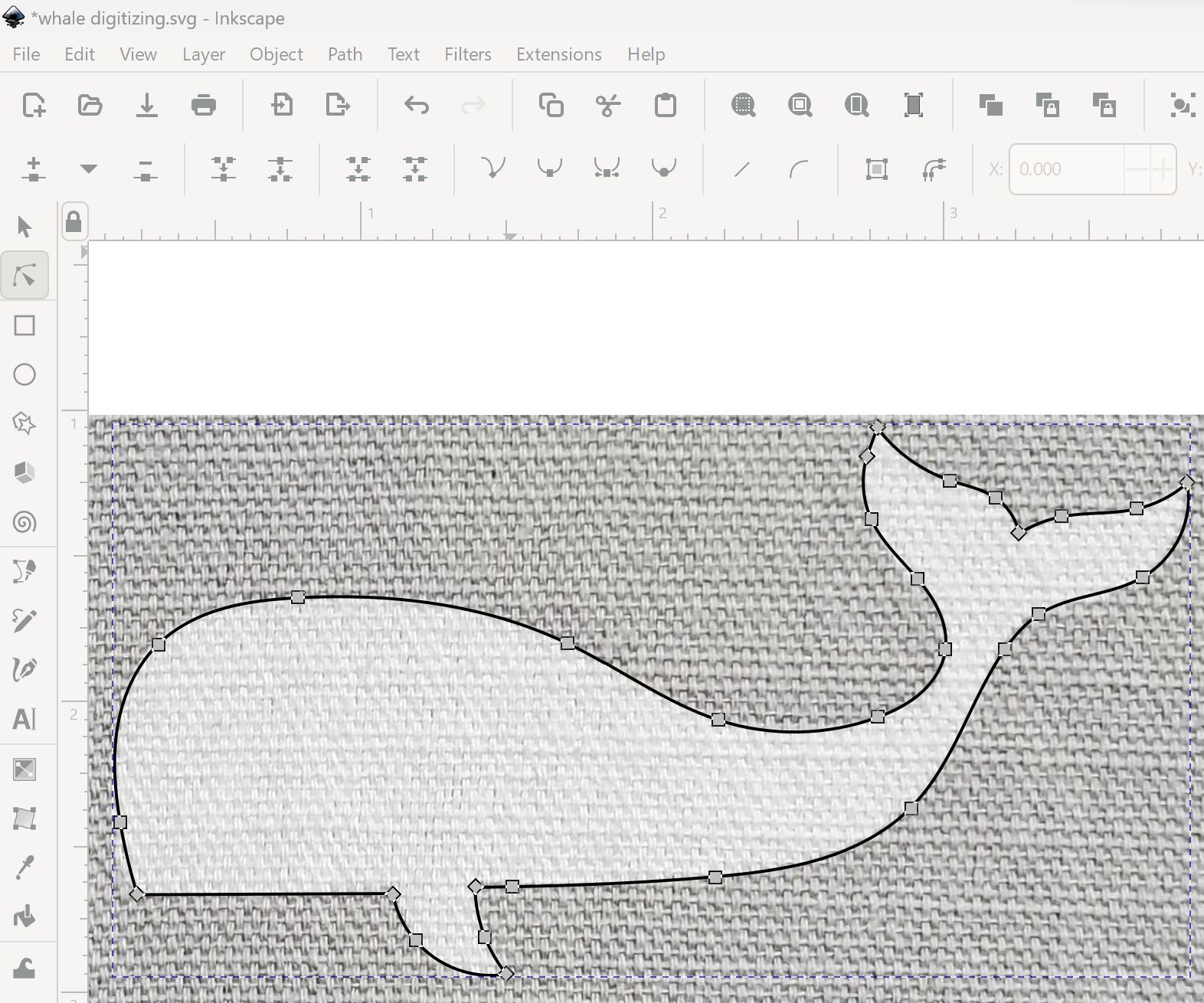
Task: Click the Print icon
Action: [x=204, y=104]
